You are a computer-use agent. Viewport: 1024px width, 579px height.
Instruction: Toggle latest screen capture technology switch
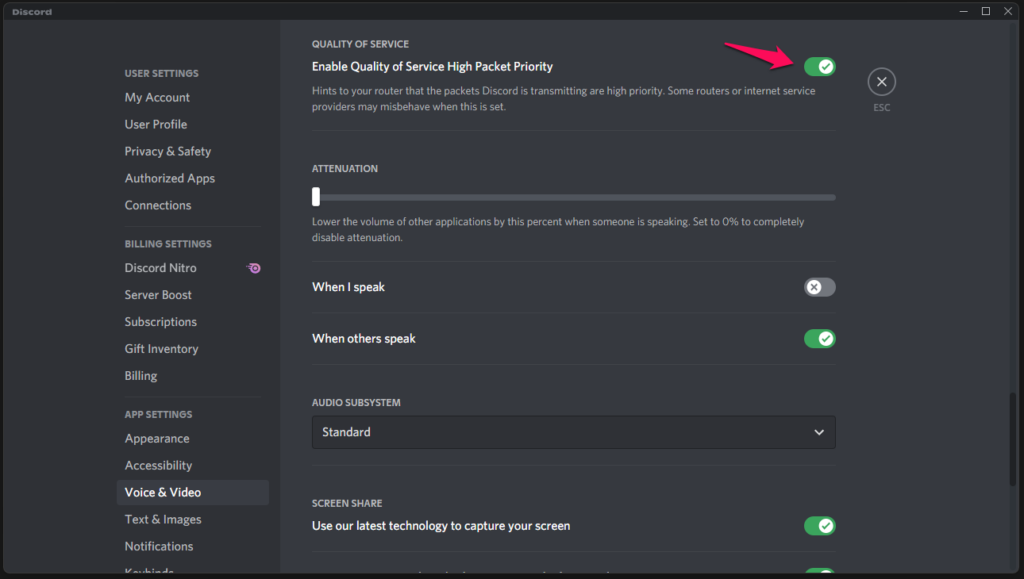tap(819, 526)
